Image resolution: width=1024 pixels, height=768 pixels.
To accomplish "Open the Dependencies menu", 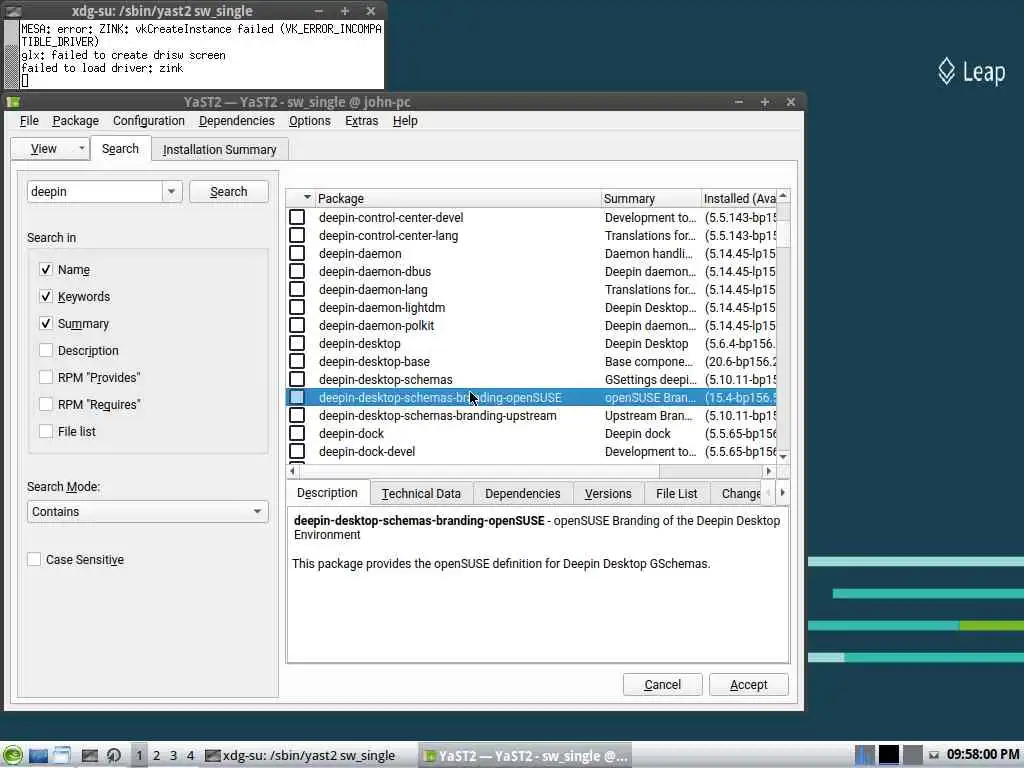I will (x=236, y=121).
